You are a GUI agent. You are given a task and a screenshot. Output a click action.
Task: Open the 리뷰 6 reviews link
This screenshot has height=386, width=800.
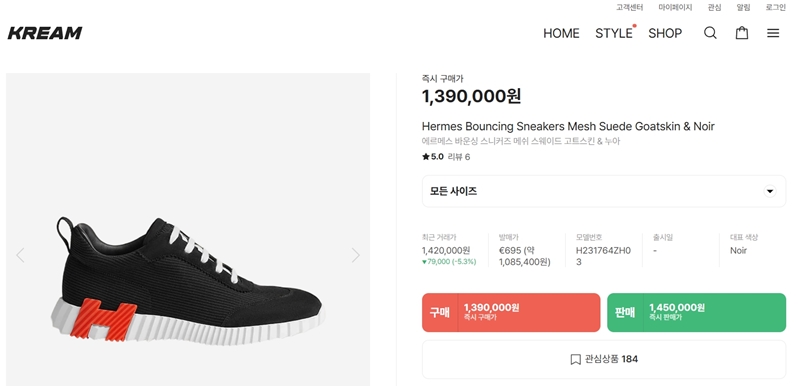[459, 157]
